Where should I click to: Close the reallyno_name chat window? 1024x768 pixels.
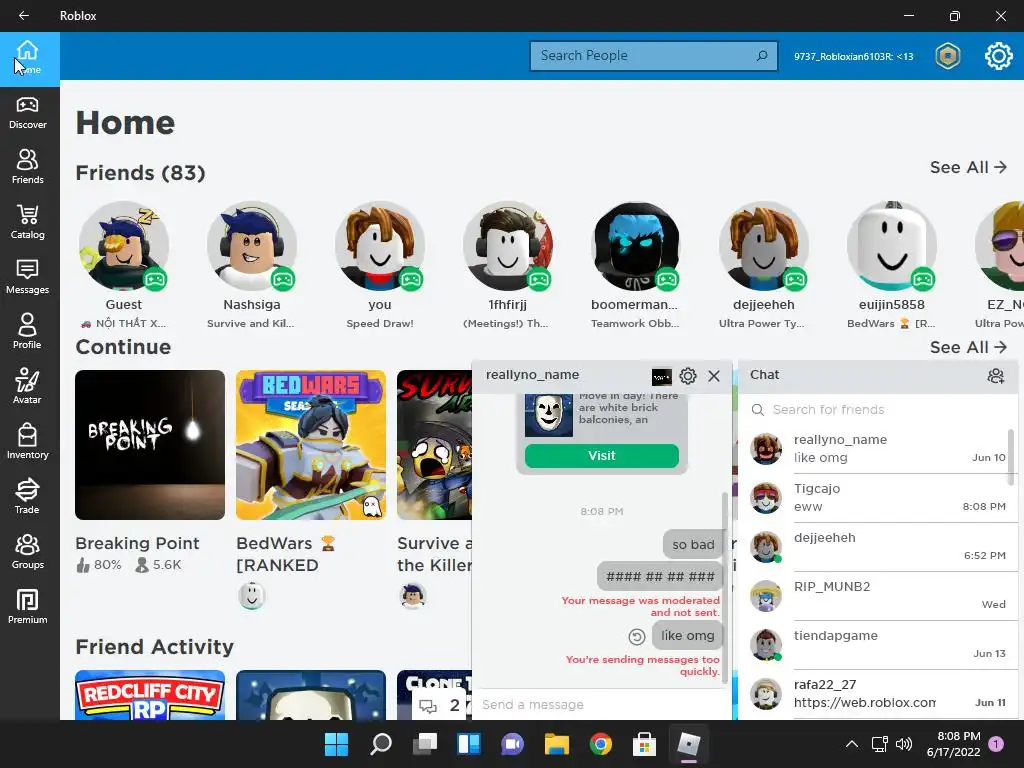click(x=714, y=376)
